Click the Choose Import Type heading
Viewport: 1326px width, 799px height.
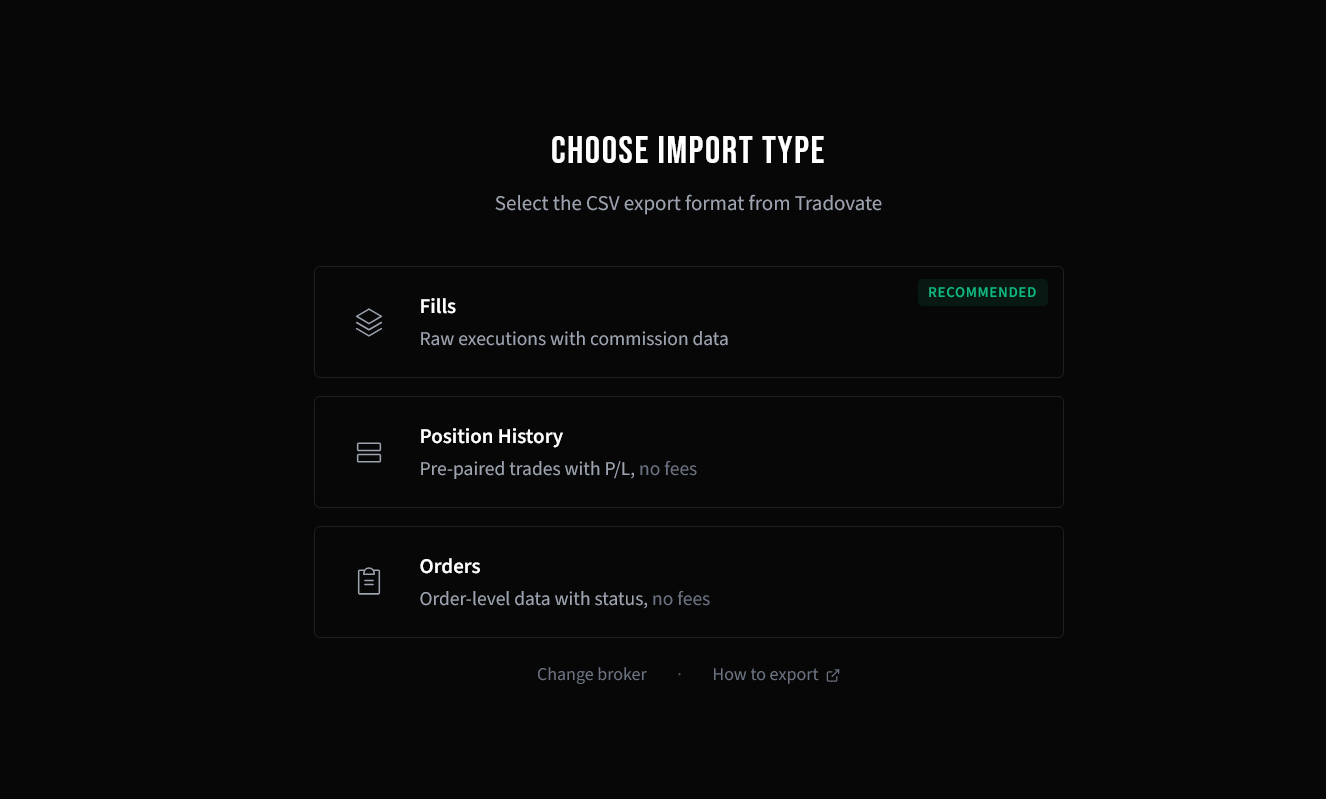tap(687, 149)
